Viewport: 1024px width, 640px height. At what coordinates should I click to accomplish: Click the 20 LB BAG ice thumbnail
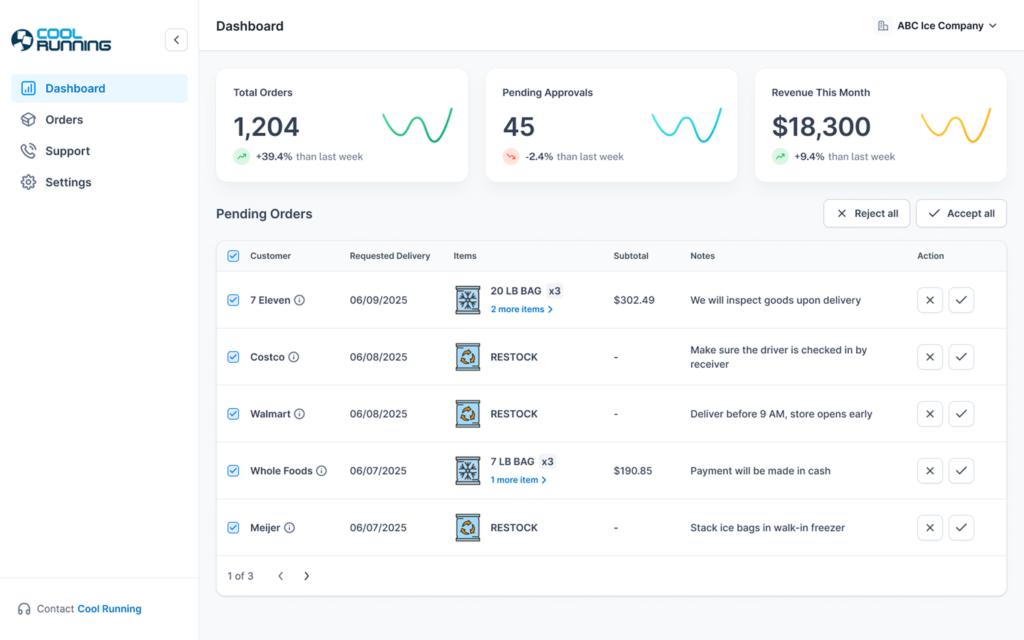[468, 300]
